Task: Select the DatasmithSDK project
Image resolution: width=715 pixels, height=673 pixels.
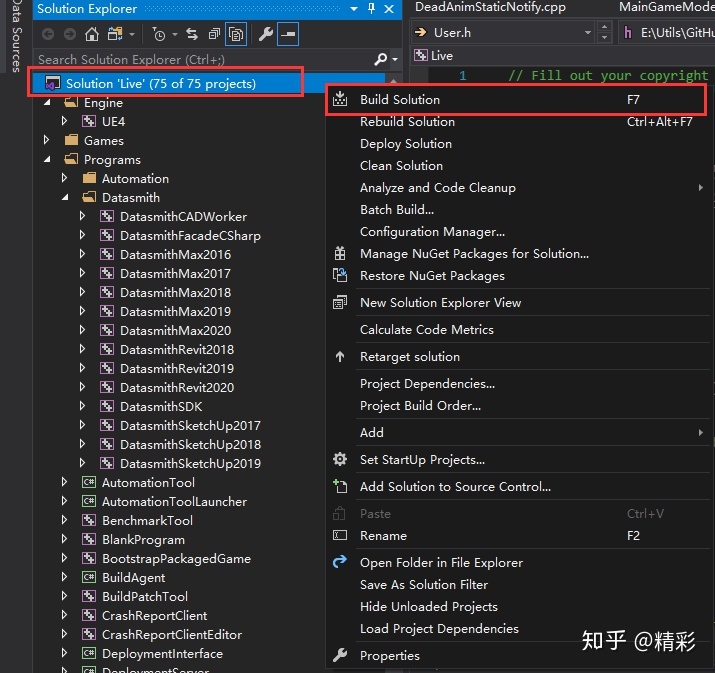Action: pyautogui.click(x=161, y=406)
